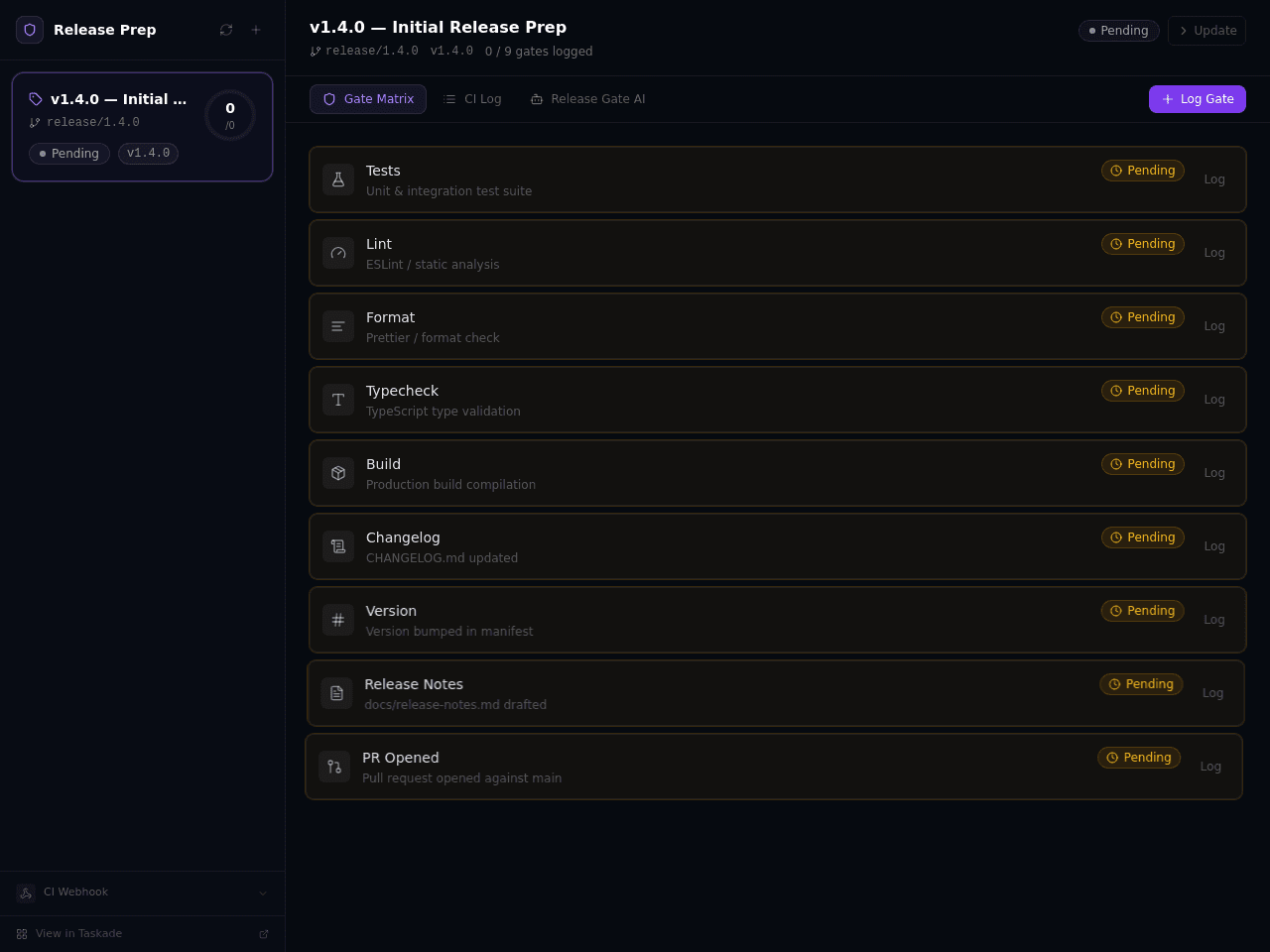Click the release/1.4.0 branch name in the header
Screen dimensions: 1270x952
[372, 52]
